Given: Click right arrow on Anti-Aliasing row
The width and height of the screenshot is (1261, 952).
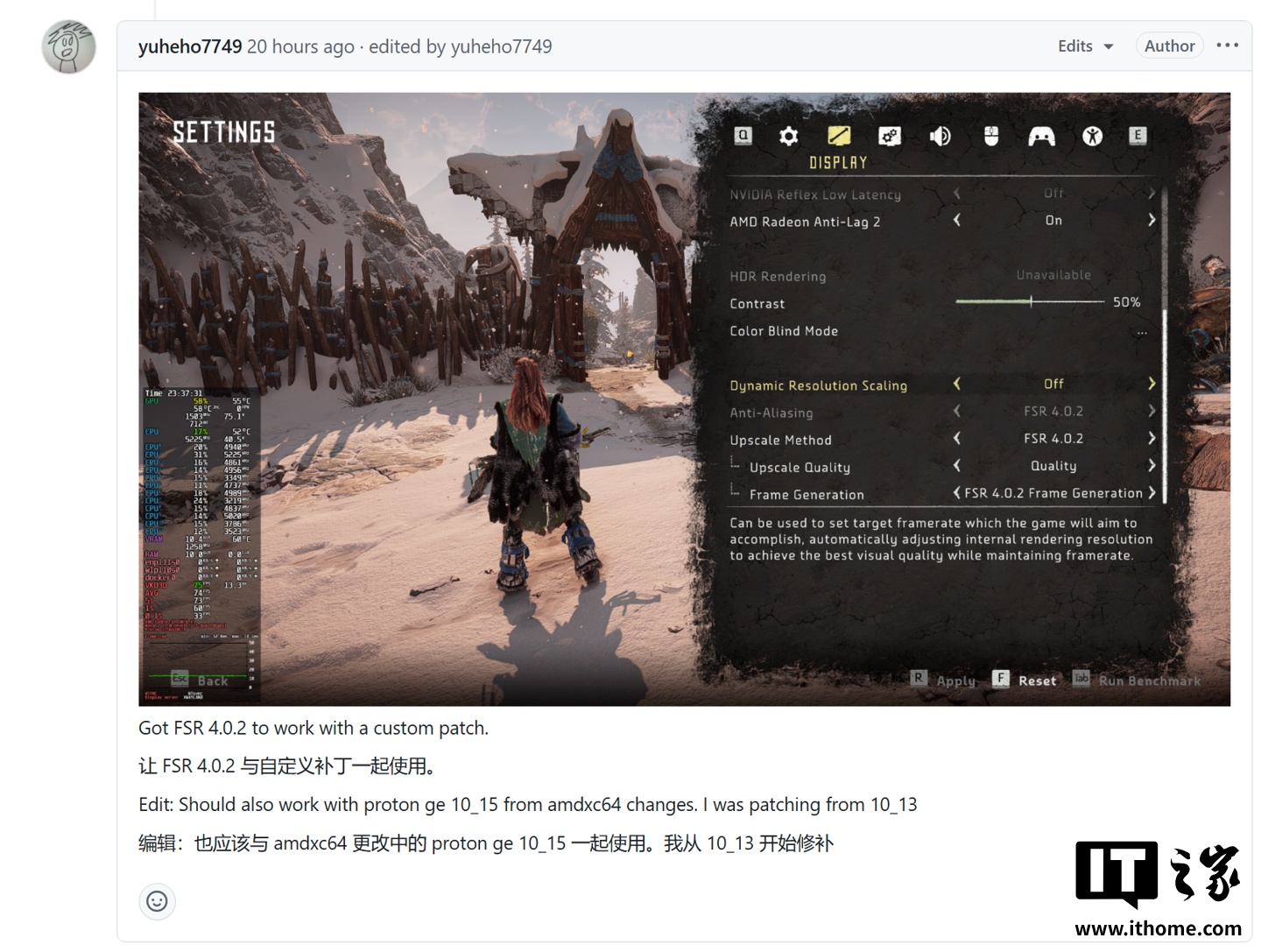Looking at the screenshot, I should pyautogui.click(x=1152, y=411).
